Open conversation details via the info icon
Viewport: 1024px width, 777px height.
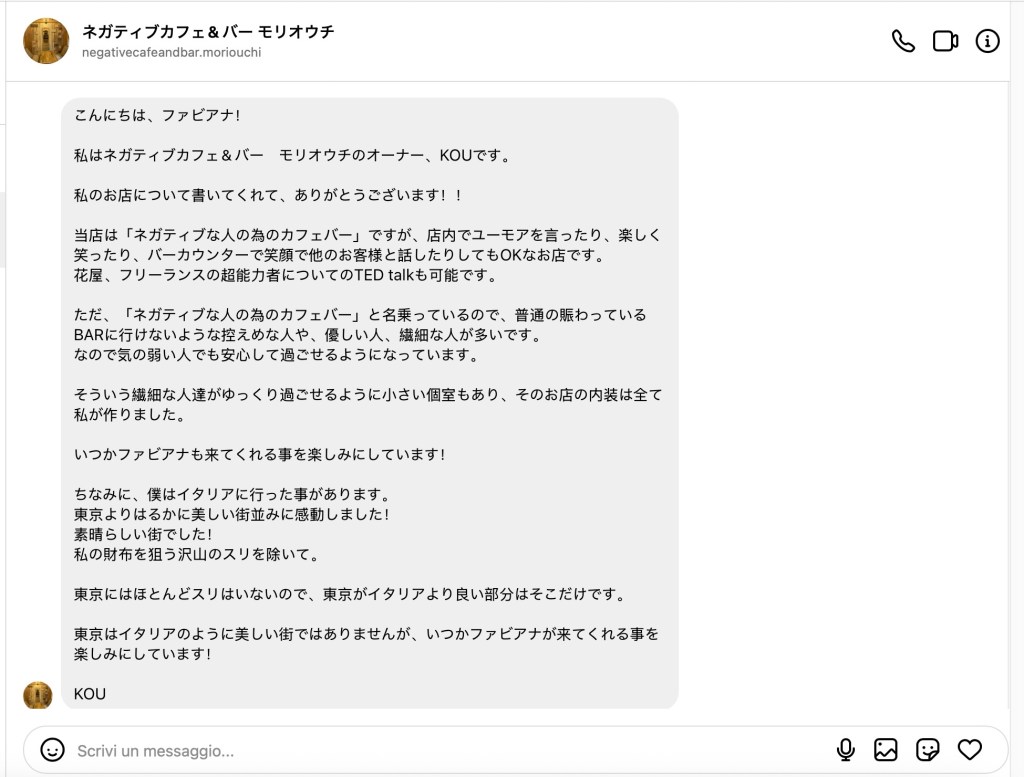point(987,41)
